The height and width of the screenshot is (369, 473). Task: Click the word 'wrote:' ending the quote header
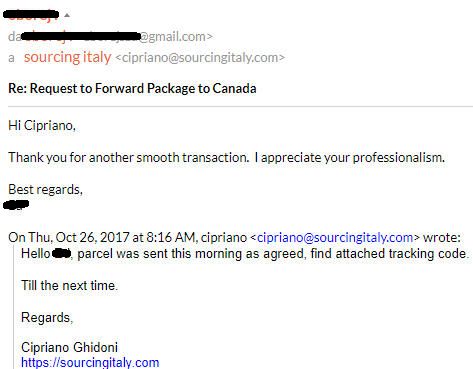pos(442,238)
